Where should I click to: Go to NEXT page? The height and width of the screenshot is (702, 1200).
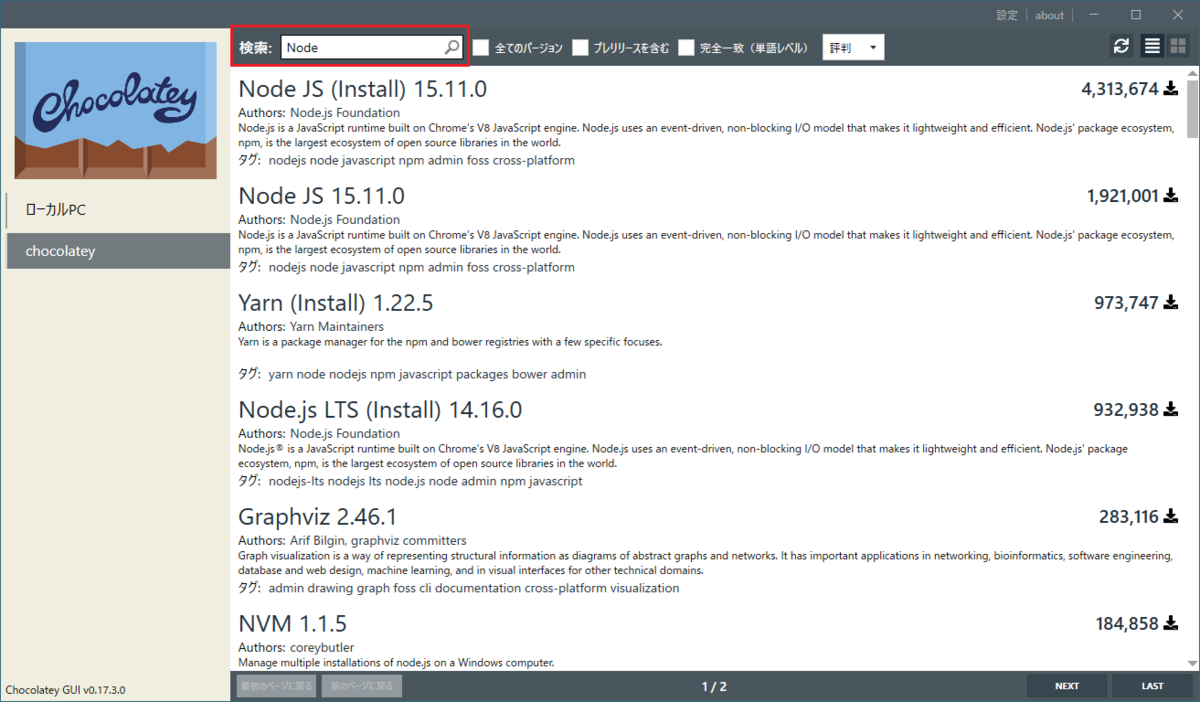[1067, 686]
